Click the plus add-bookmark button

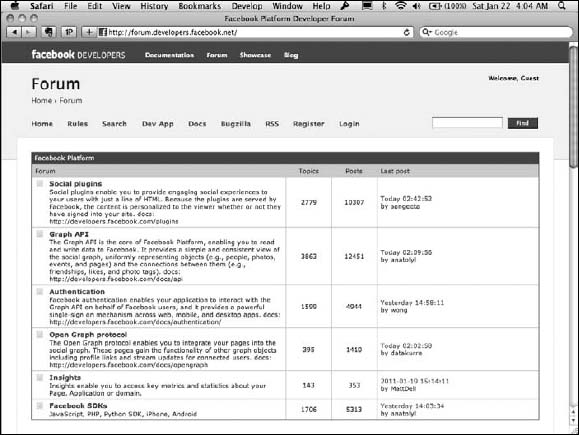(x=89, y=32)
